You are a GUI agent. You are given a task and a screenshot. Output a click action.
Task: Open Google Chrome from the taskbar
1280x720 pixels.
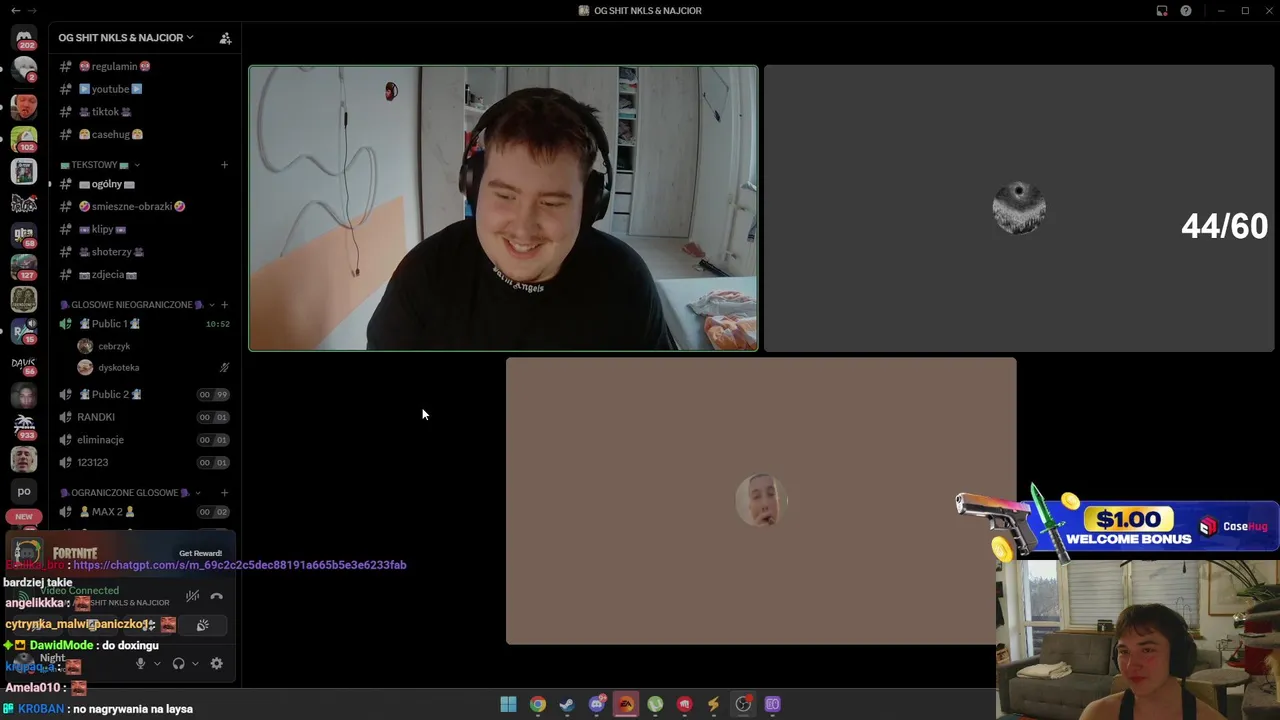coord(538,704)
